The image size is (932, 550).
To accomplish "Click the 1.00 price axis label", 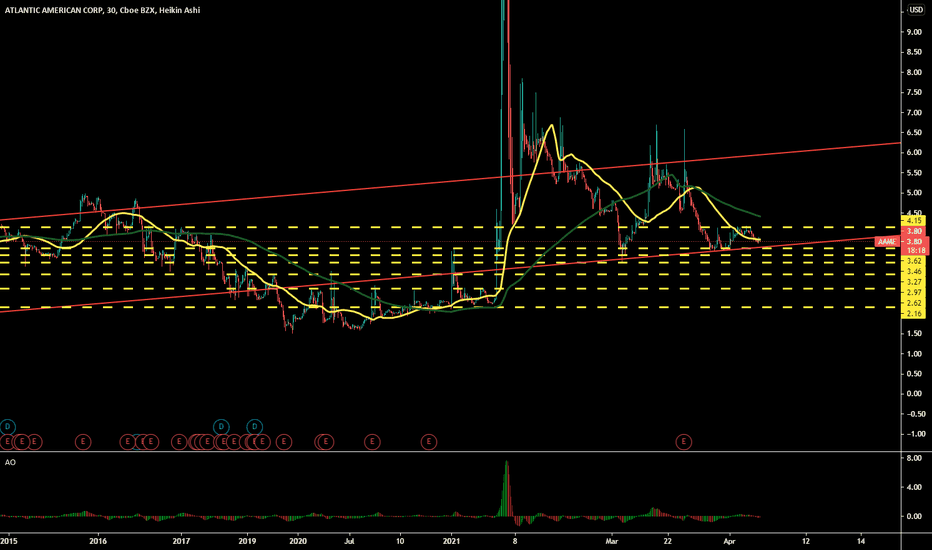I will point(914,354).
